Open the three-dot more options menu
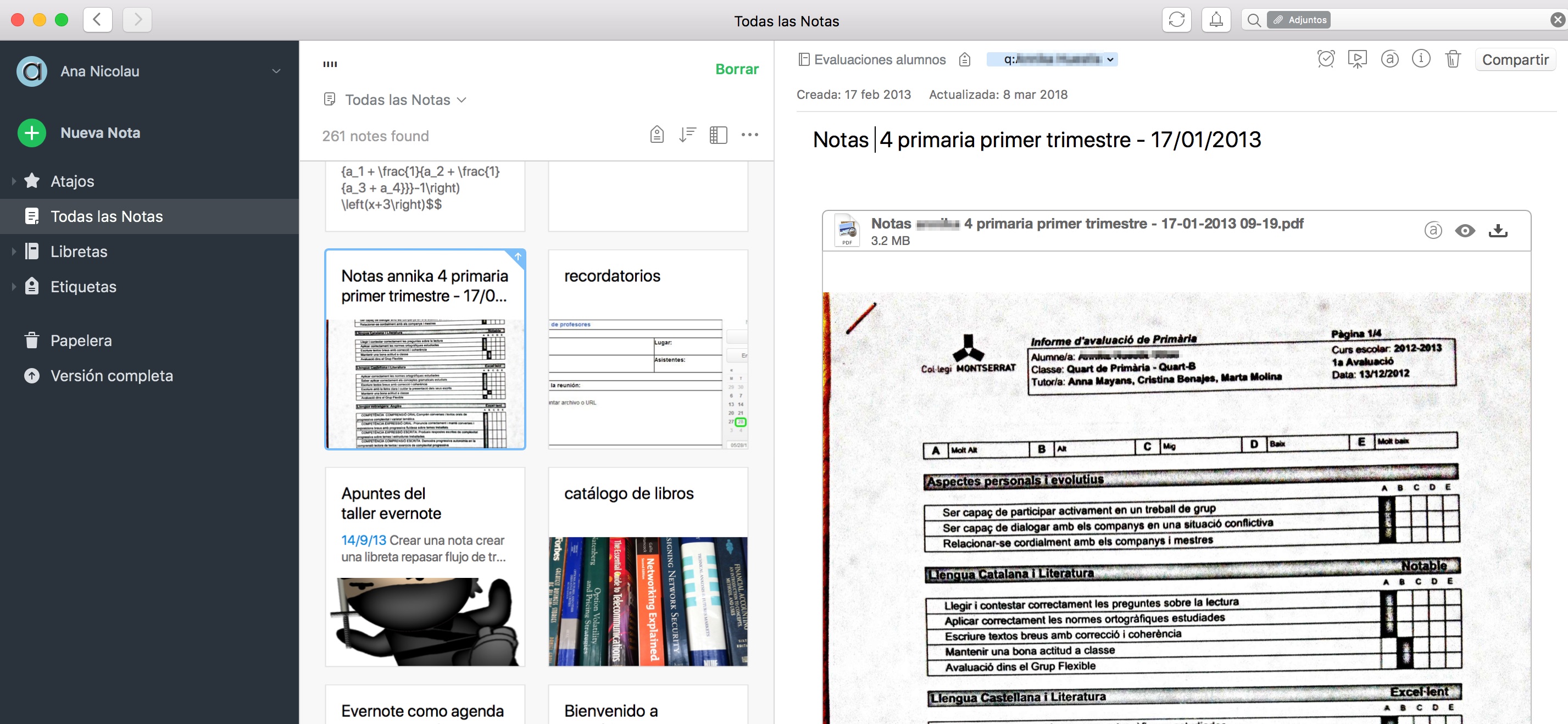Screen dimensions: 1568x724 pyautogui.click(x=749, y=135)
